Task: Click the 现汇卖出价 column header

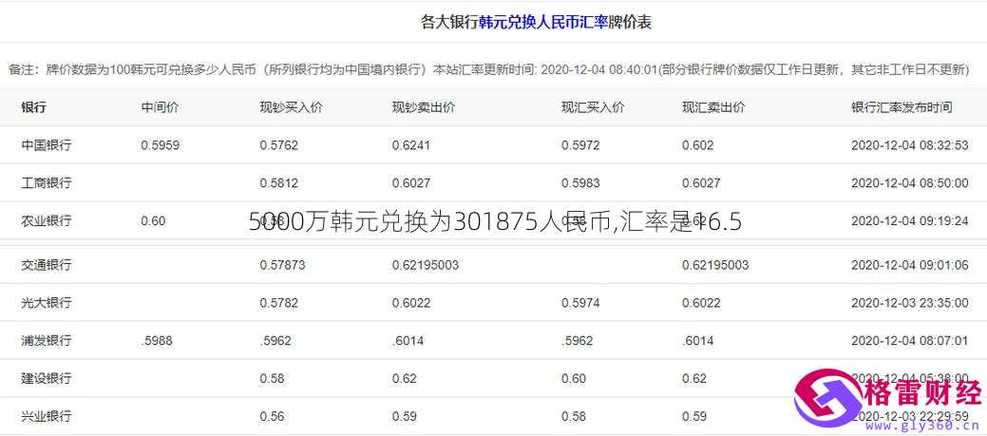Action: coord(713,108)
